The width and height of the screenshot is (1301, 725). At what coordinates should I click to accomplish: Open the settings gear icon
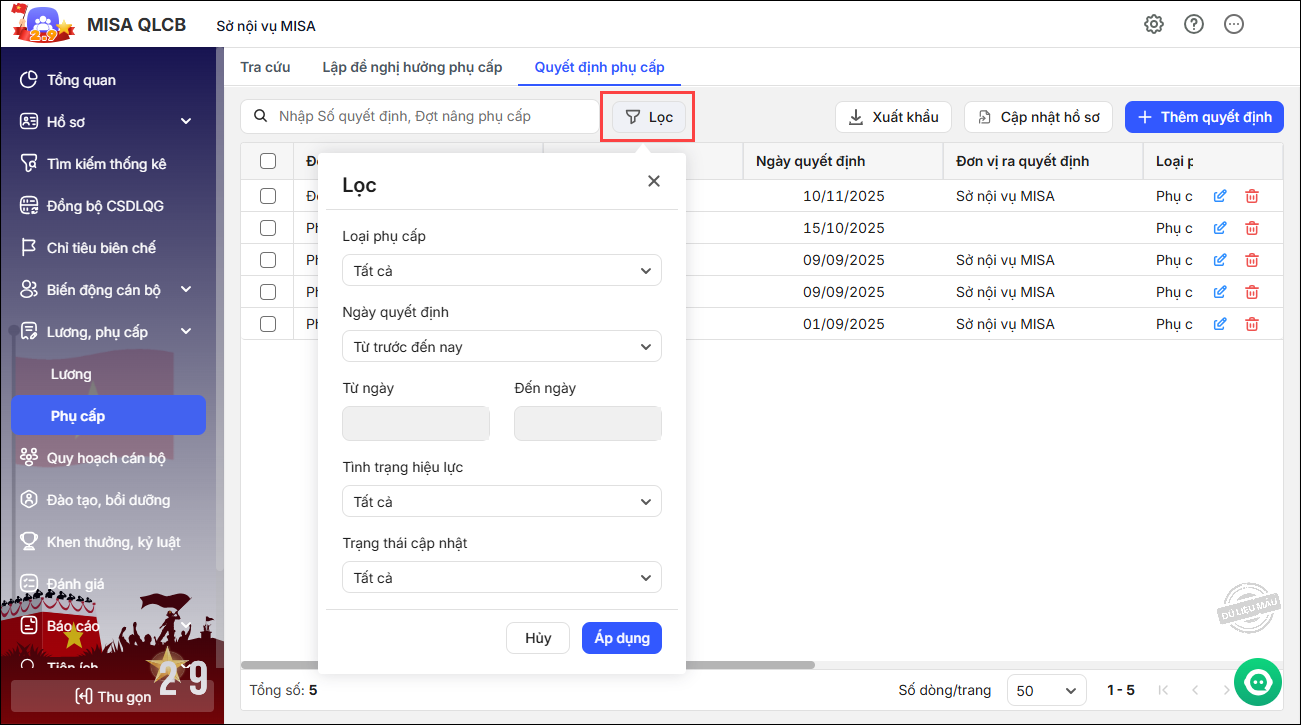pos(1154,24)
